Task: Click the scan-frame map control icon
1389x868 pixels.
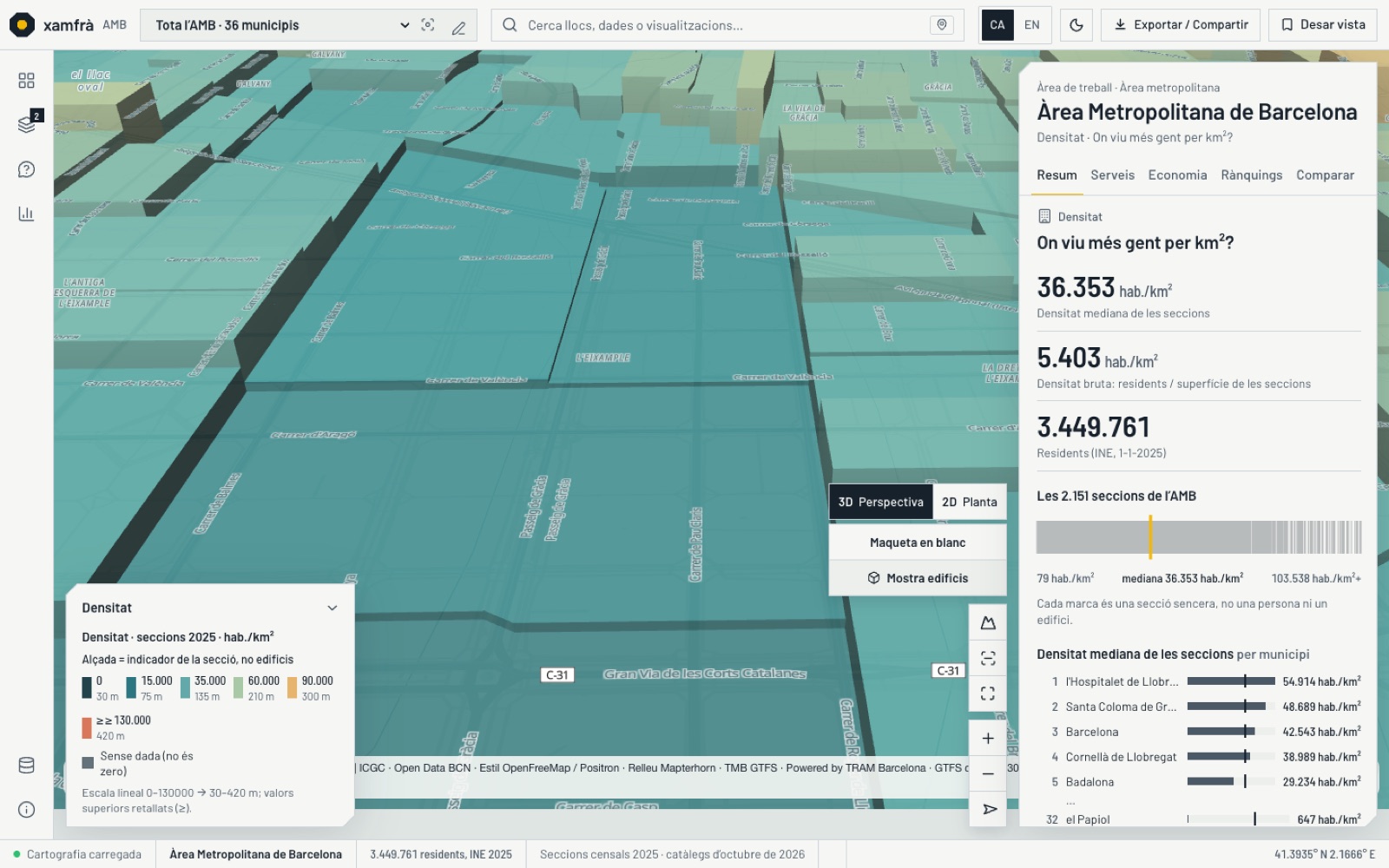Action: click(988, 658)
